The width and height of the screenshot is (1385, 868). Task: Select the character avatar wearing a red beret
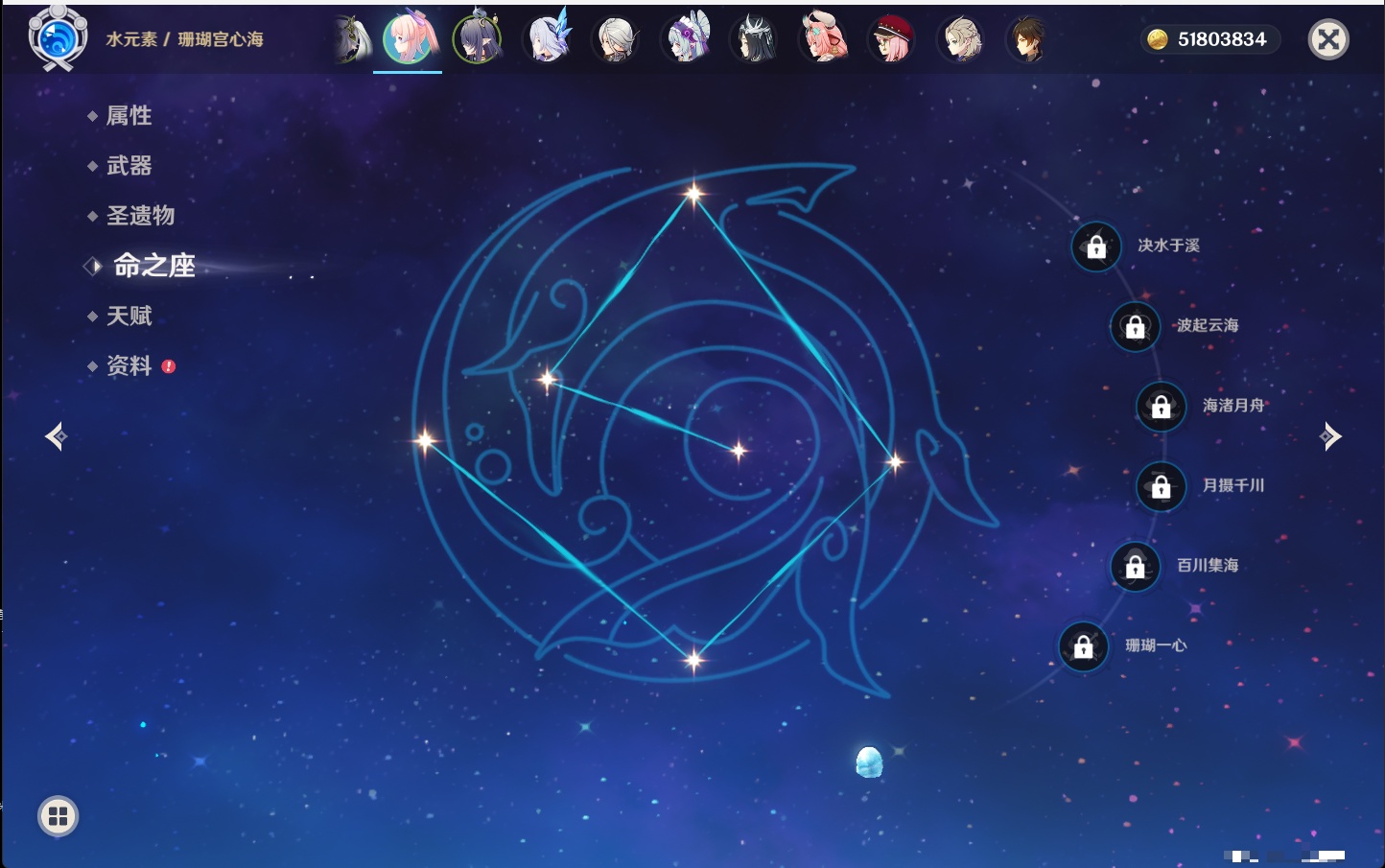point(891,40)
